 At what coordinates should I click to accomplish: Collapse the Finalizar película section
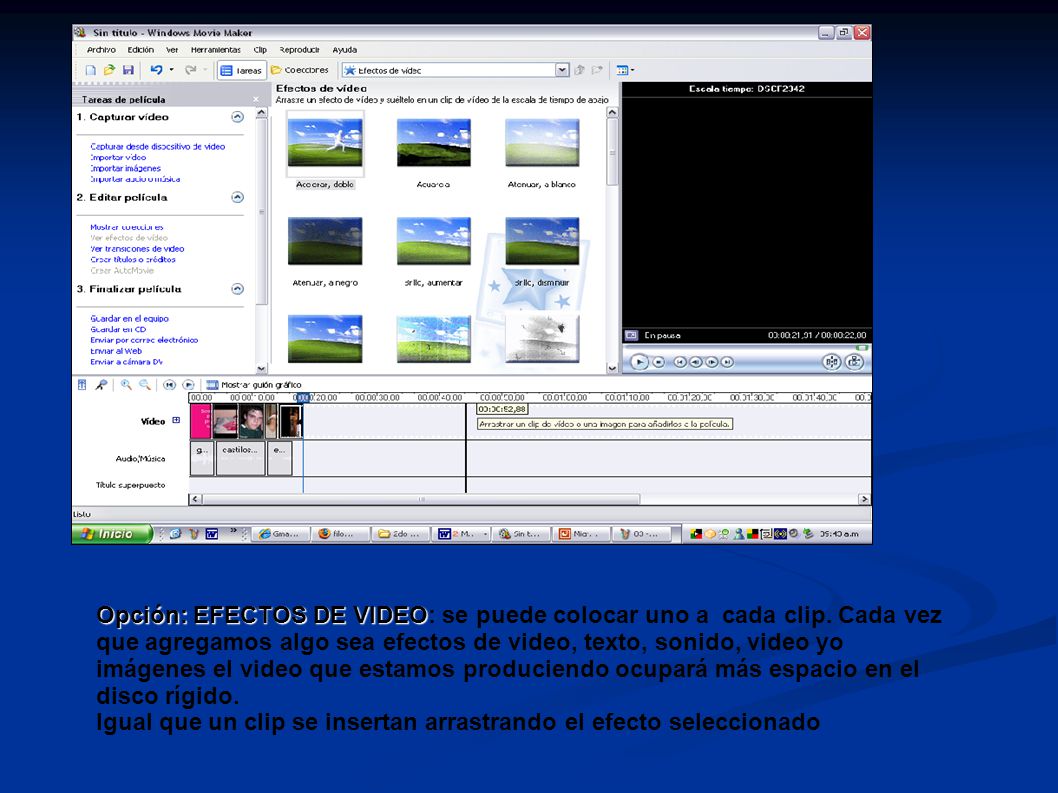(238, 289)
